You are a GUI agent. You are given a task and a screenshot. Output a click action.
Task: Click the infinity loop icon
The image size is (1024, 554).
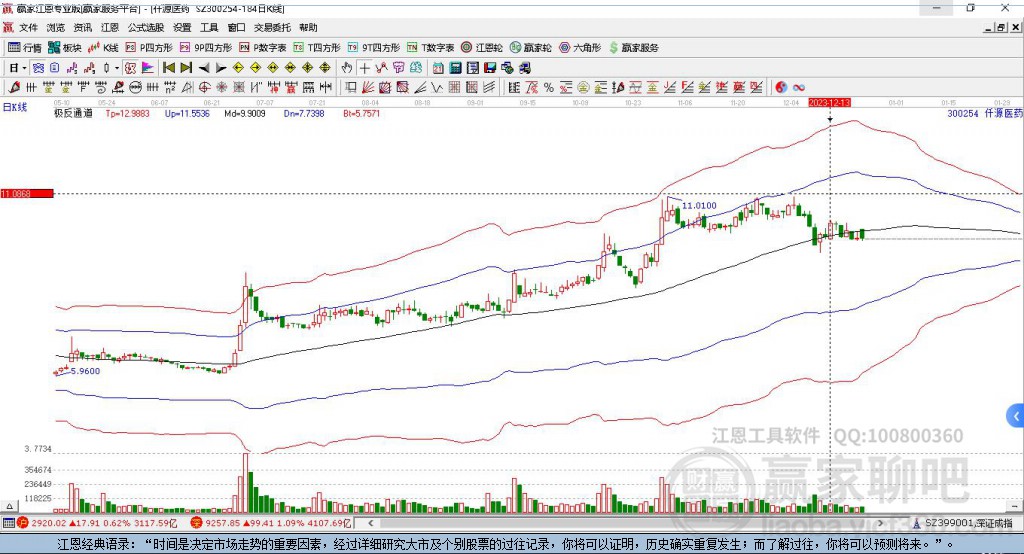[798, 87]
